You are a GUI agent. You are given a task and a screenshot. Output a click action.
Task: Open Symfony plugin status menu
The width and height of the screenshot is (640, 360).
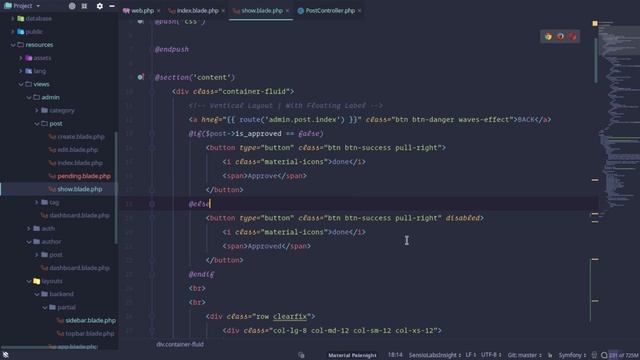point(572,355)
